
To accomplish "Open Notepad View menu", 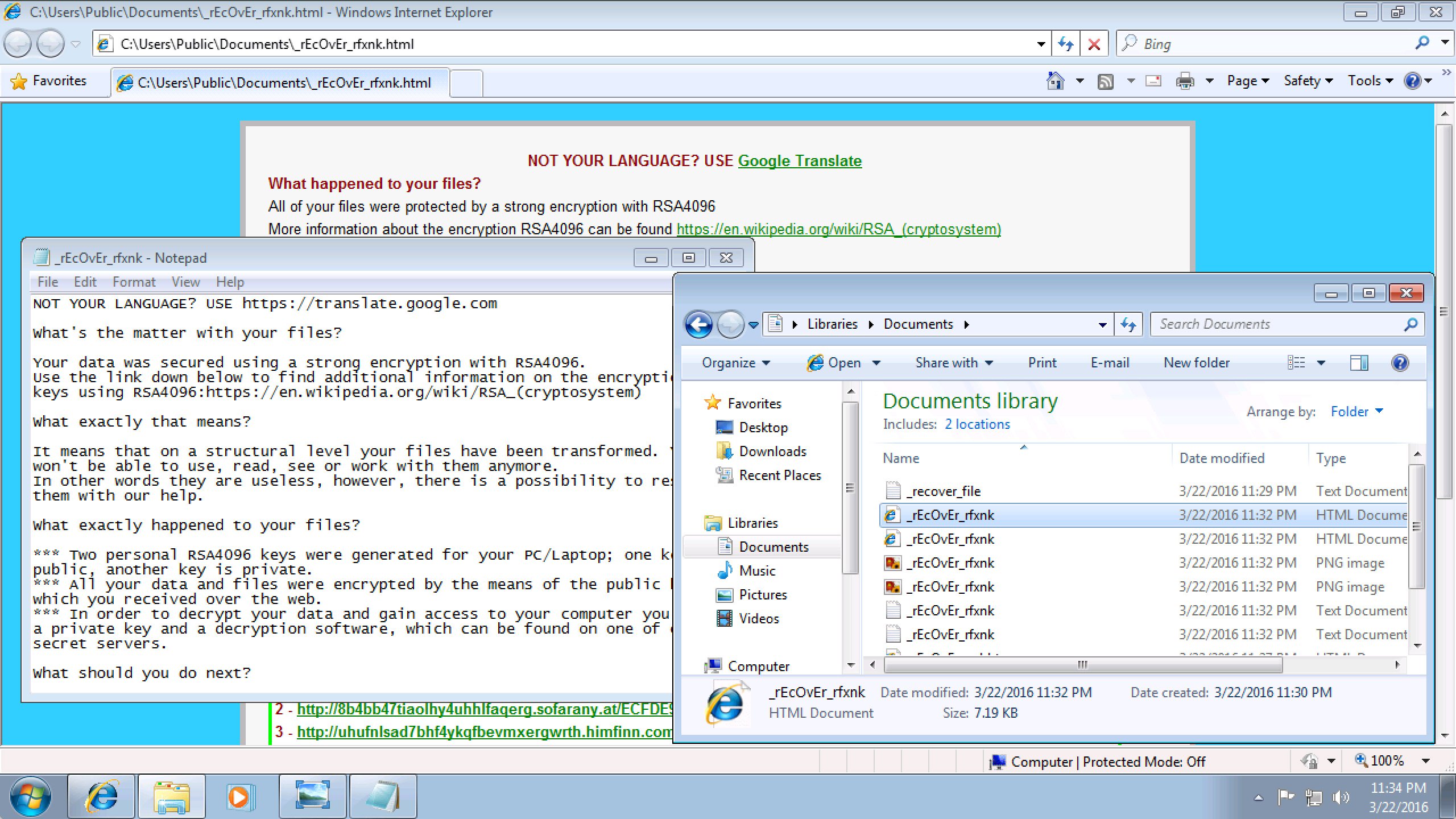I will [x=185, y=282].
